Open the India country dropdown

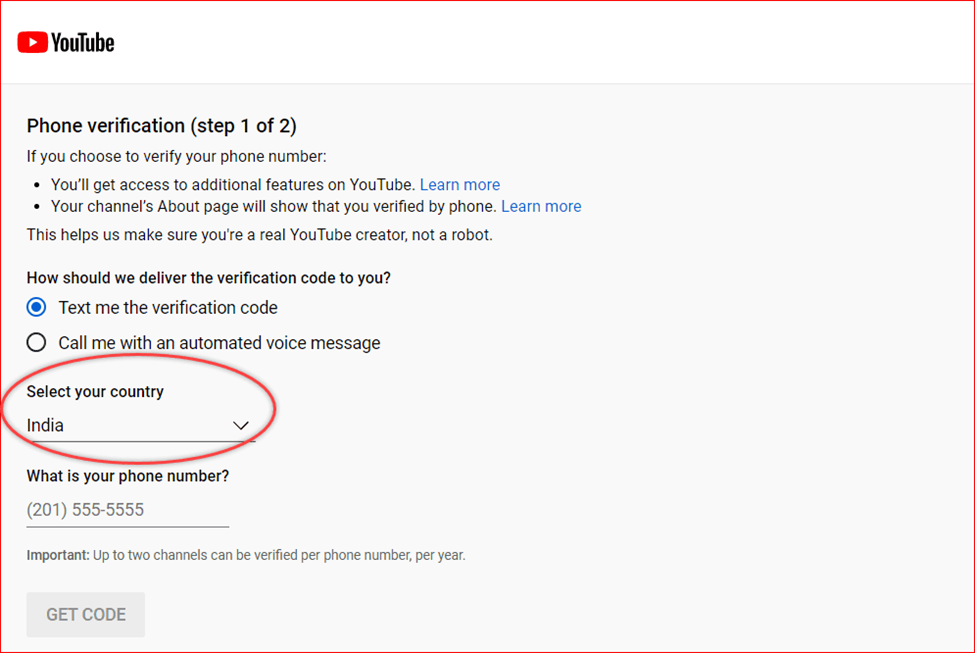point(141,425)
